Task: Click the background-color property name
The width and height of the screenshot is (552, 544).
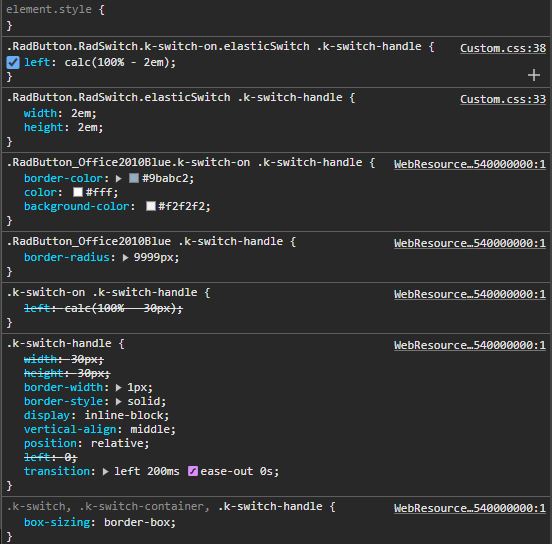Action: [x=77, y=206]
